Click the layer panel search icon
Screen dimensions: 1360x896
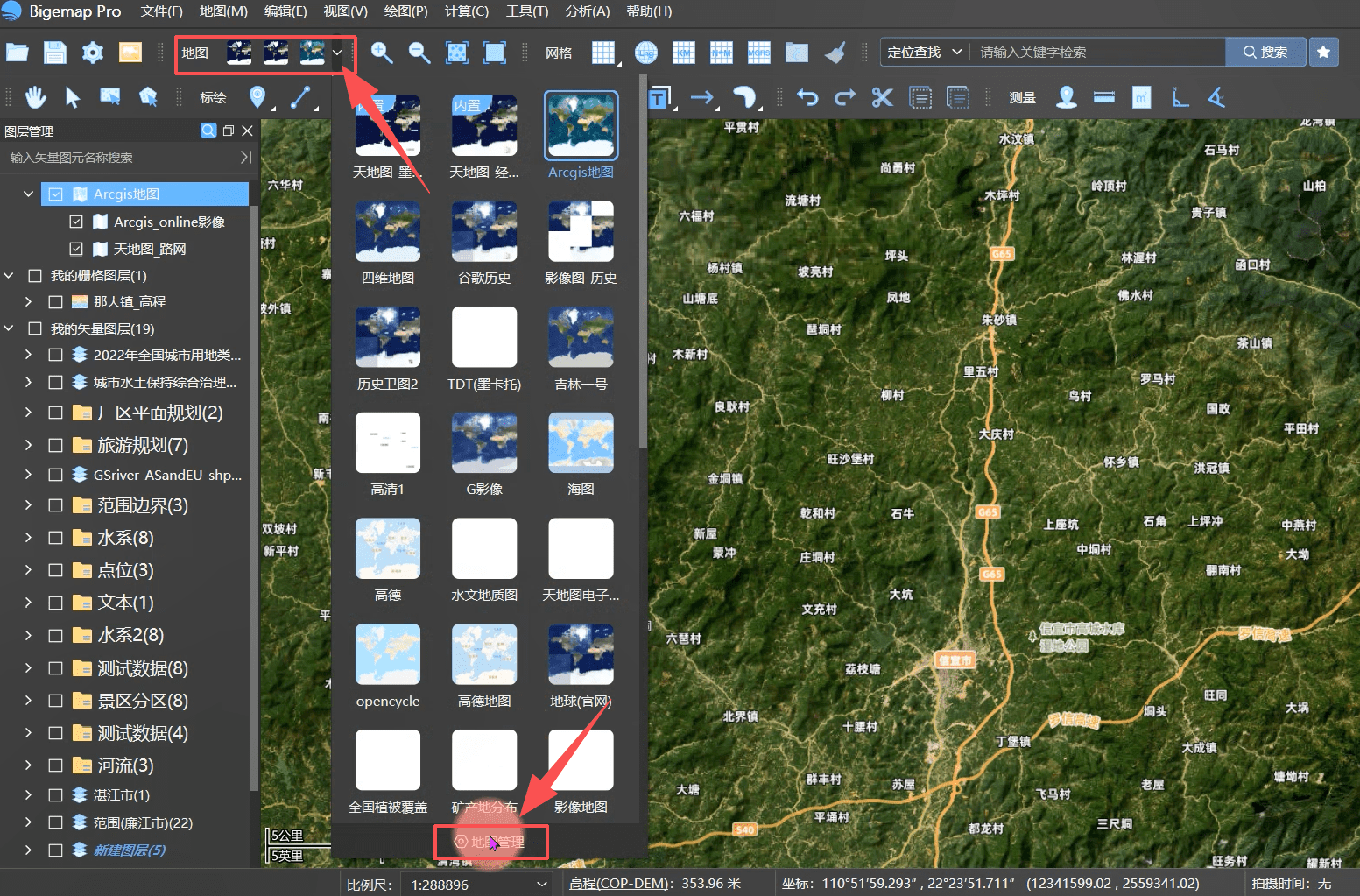[208, 131]
